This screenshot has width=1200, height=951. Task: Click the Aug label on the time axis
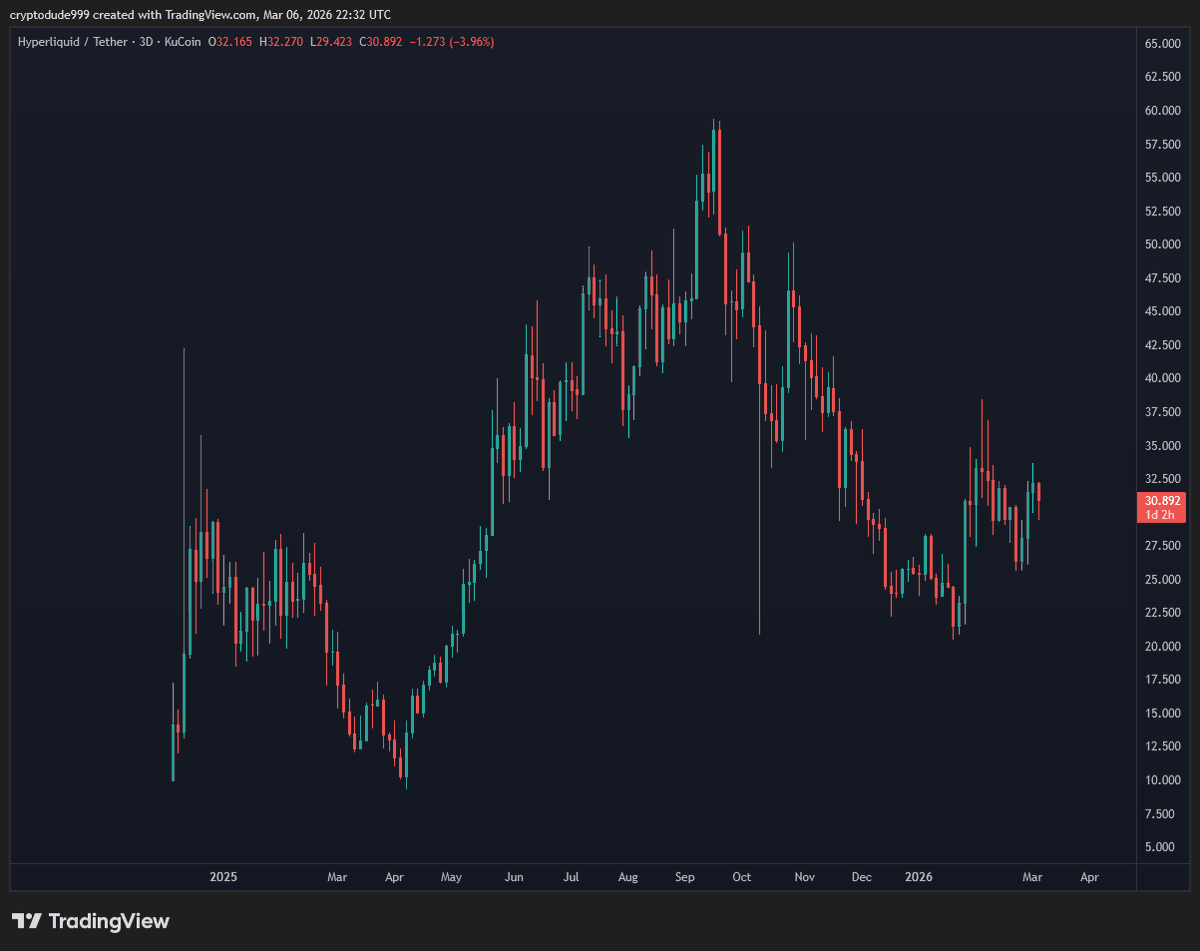click(x=628, y=877)
